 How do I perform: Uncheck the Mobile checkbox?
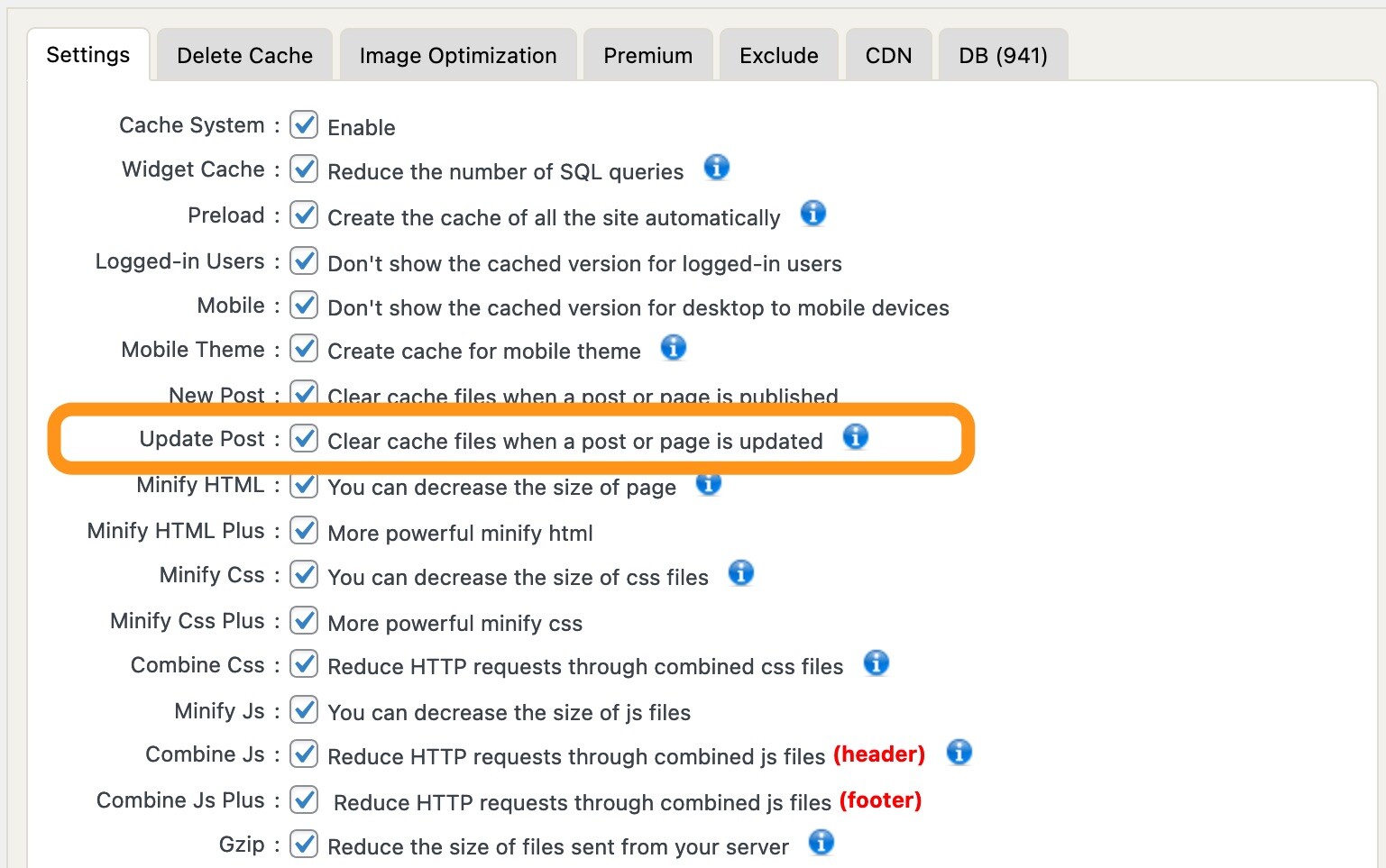point(304,306)
